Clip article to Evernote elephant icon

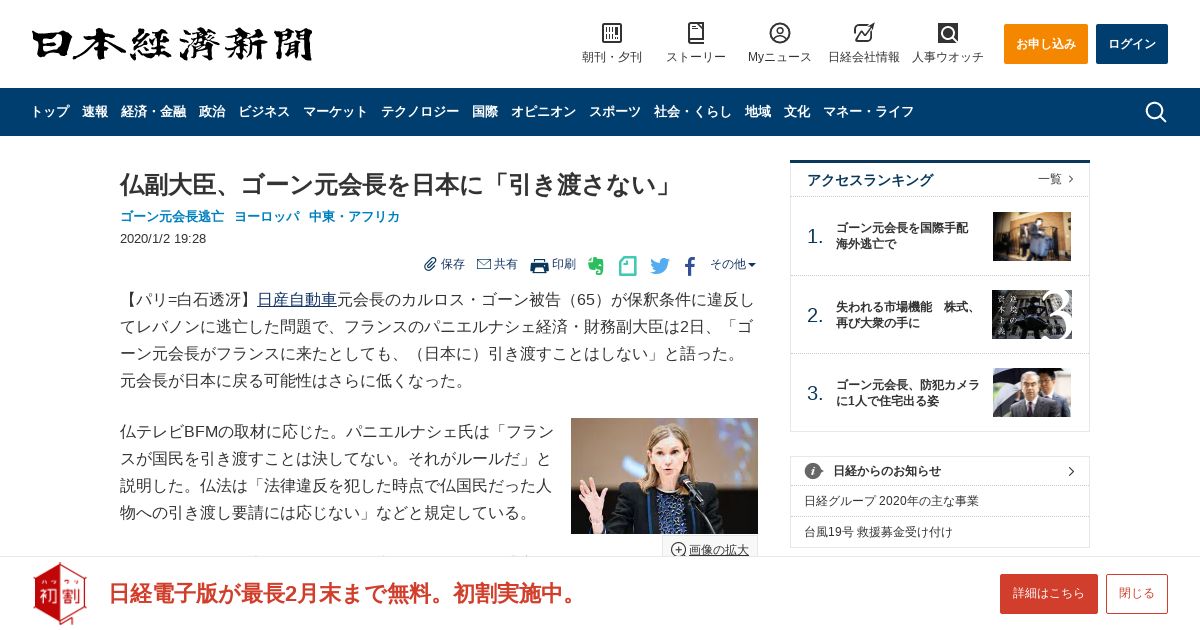(596, 265)
